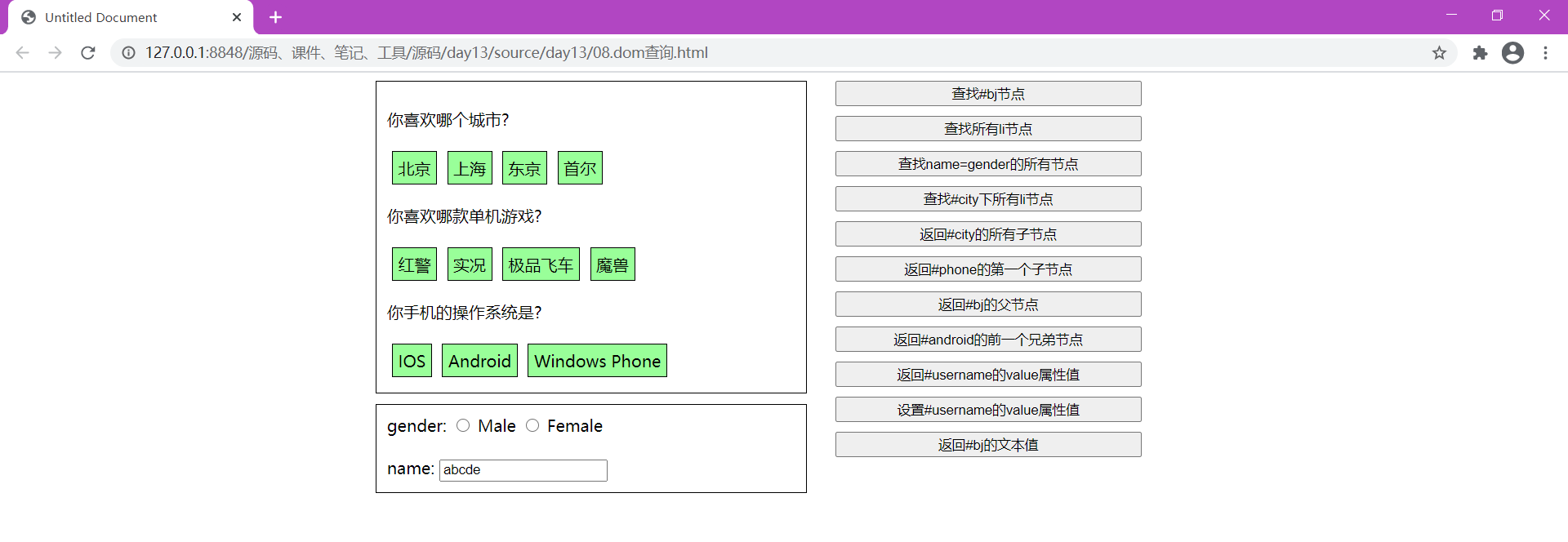Click the browser back arrow
Viewport: 1568px width, 542px height.
[x=22, y=53]
